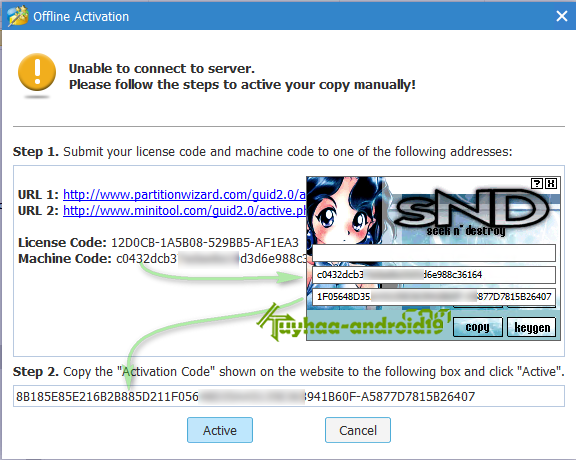Click the keygen output field starting 1F05648D35
Image resolution: width=576 pixels, height=460 pixels.
tap(434, 297)
